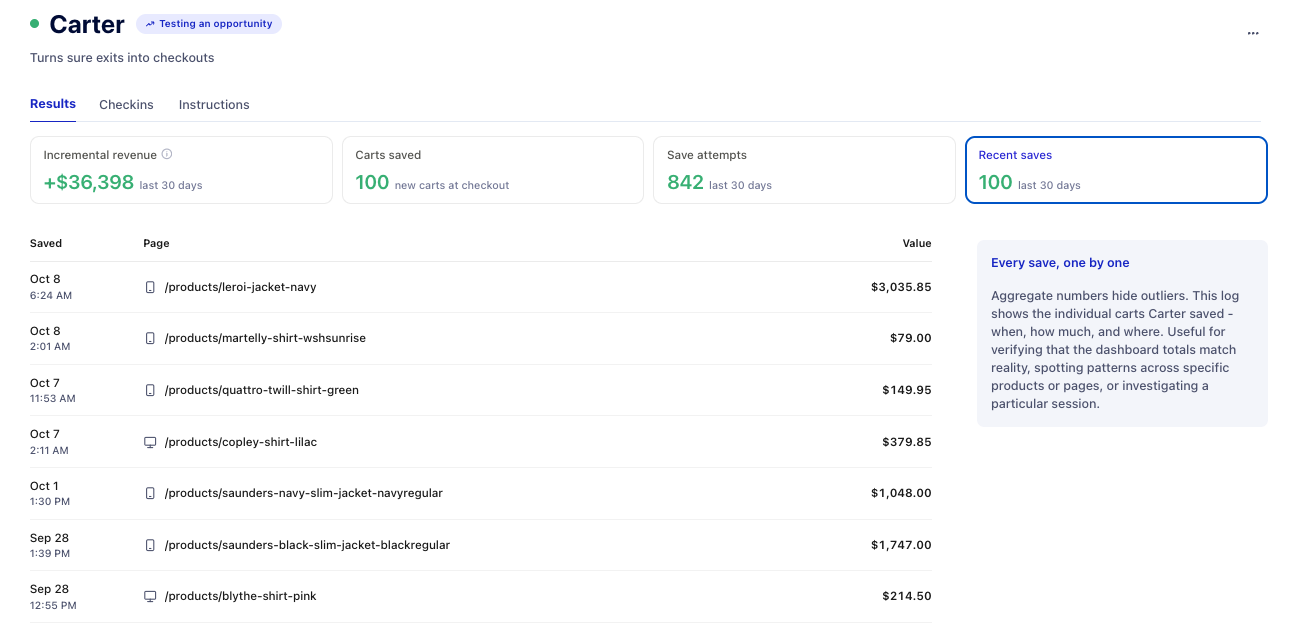Image resolution: width=1310 pixels, height=634 pixels.
Task: Click the Oct 8 6:24 AM timestamp
Action: point(51,287)
